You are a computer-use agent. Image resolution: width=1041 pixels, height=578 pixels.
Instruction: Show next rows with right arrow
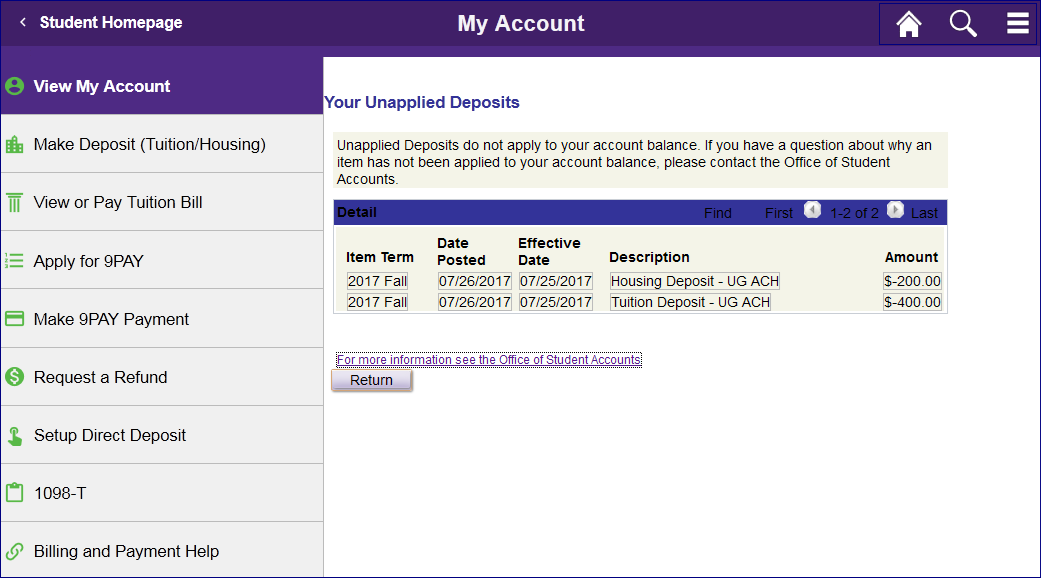point(895,210)
